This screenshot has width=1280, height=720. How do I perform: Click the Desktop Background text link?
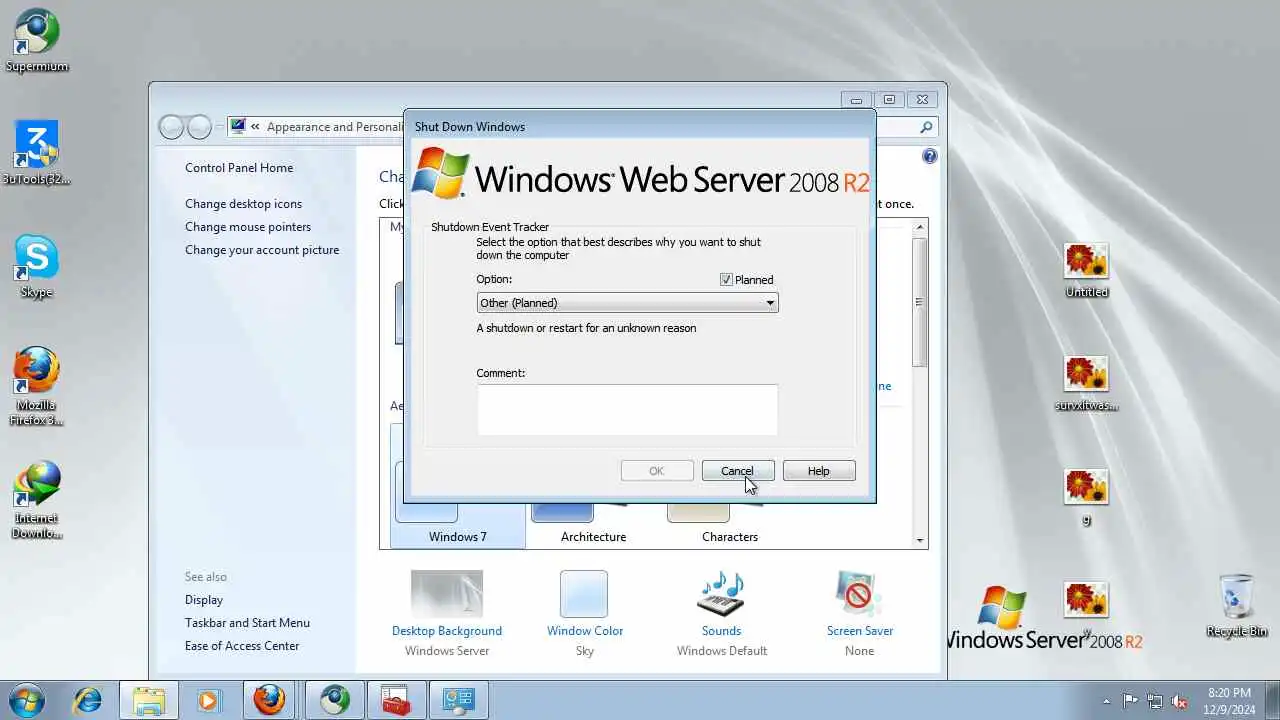[x=447, y=631]
